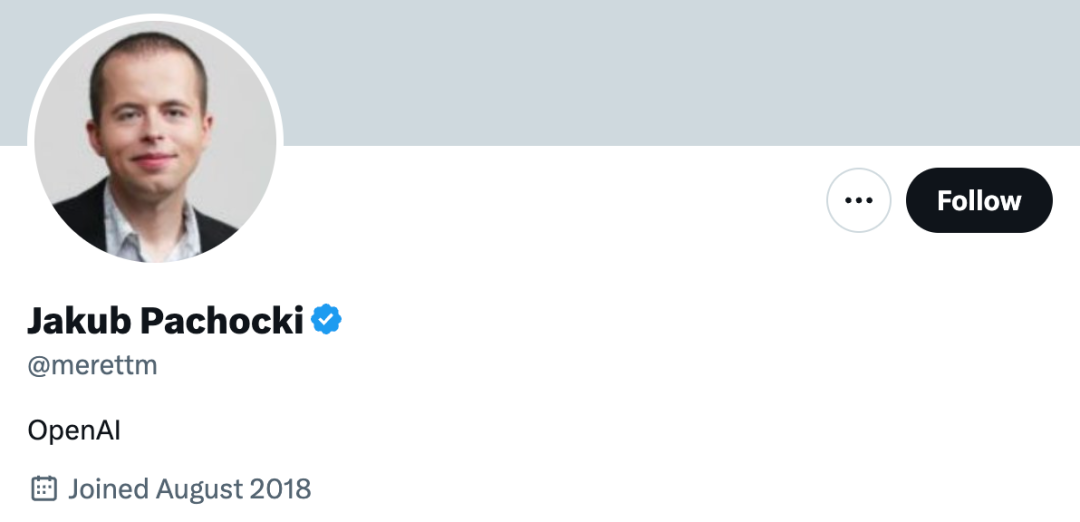Show verification details via the blue badge

point(326,320)
